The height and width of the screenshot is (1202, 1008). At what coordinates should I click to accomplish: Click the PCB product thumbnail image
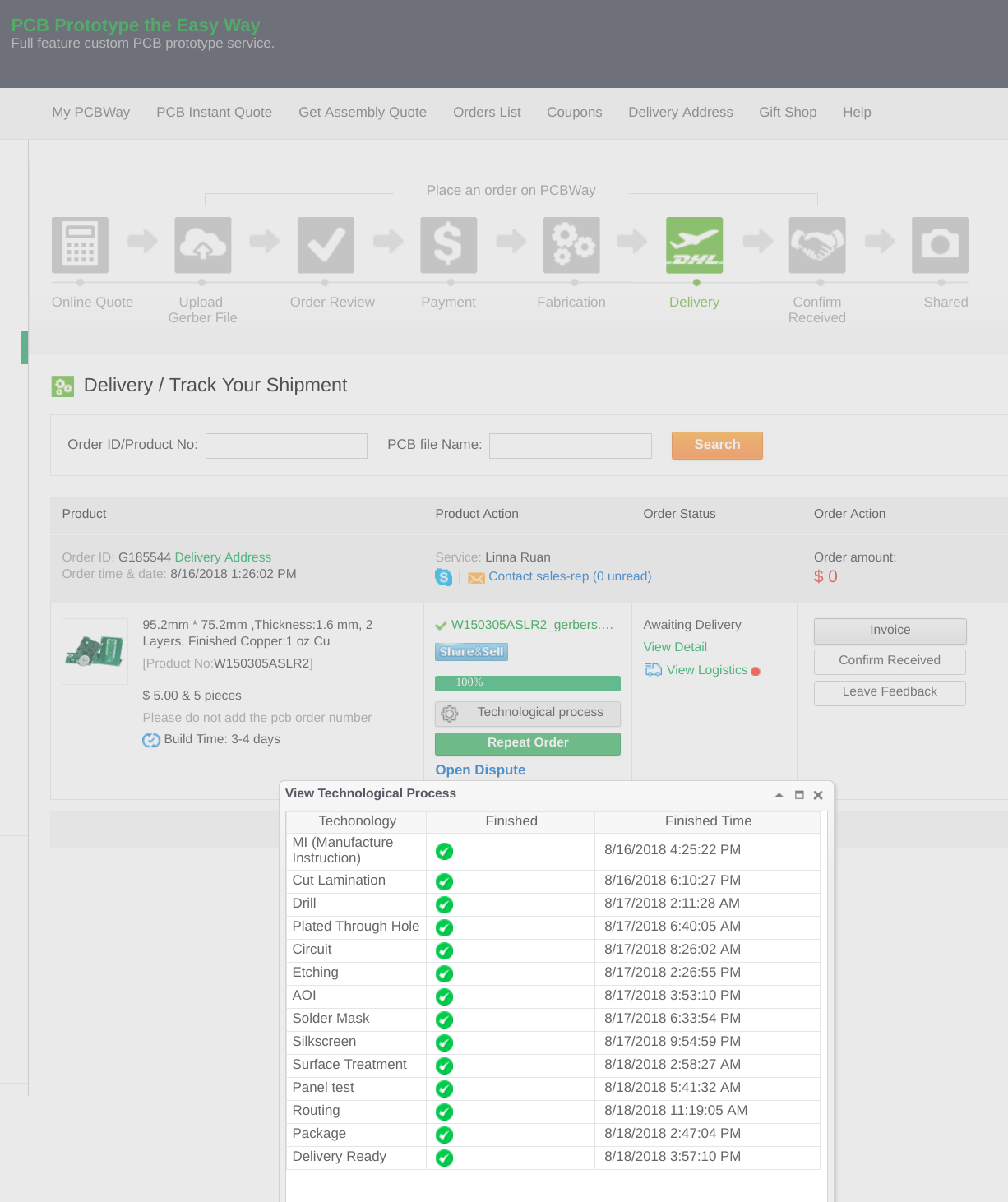point(95,651)
